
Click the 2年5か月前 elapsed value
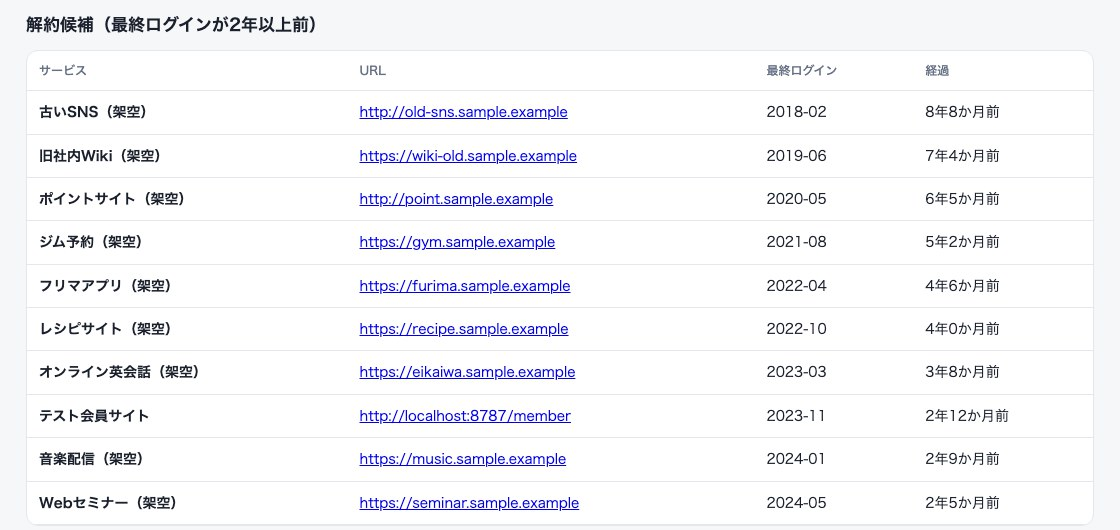(x=962, y=503)
